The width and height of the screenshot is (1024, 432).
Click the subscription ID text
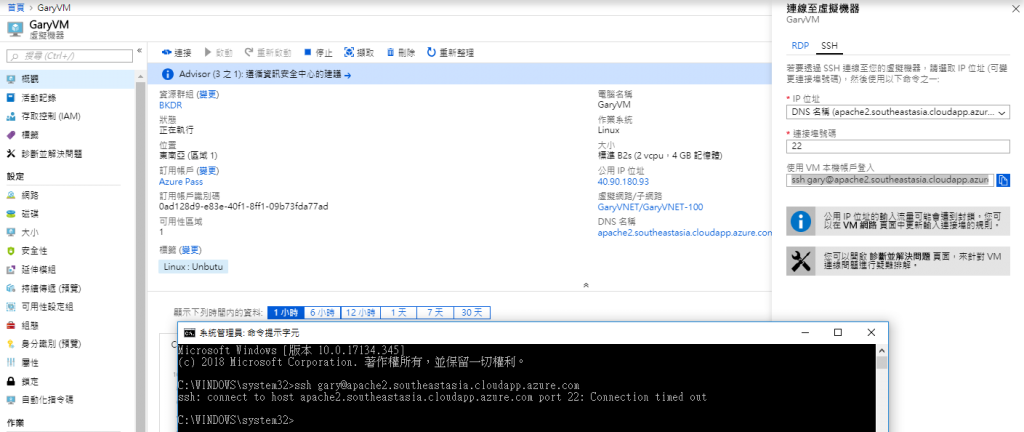(243, 207)
